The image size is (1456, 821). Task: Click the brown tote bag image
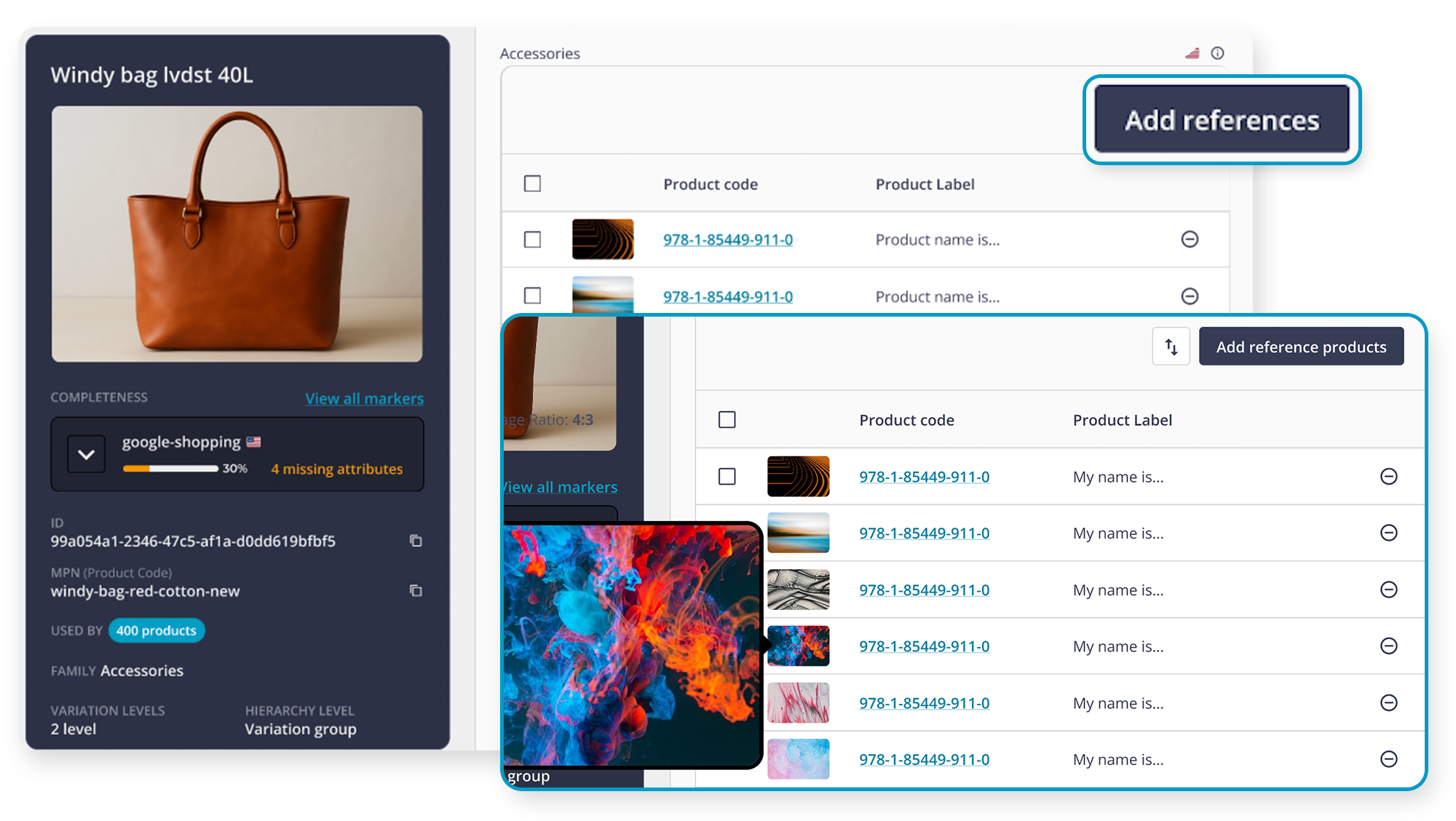[237, 234]
